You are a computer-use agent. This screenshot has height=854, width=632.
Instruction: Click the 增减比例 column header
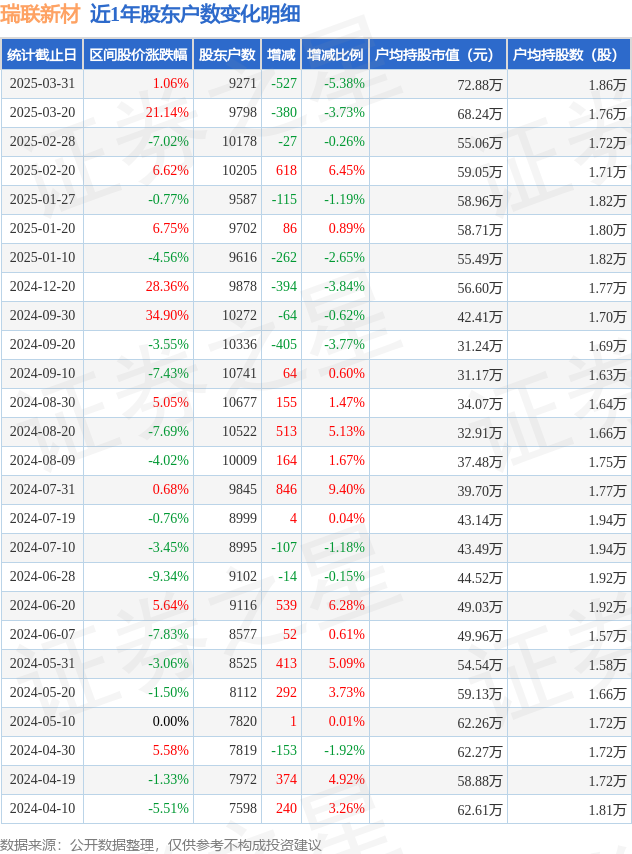pos(335,54)
